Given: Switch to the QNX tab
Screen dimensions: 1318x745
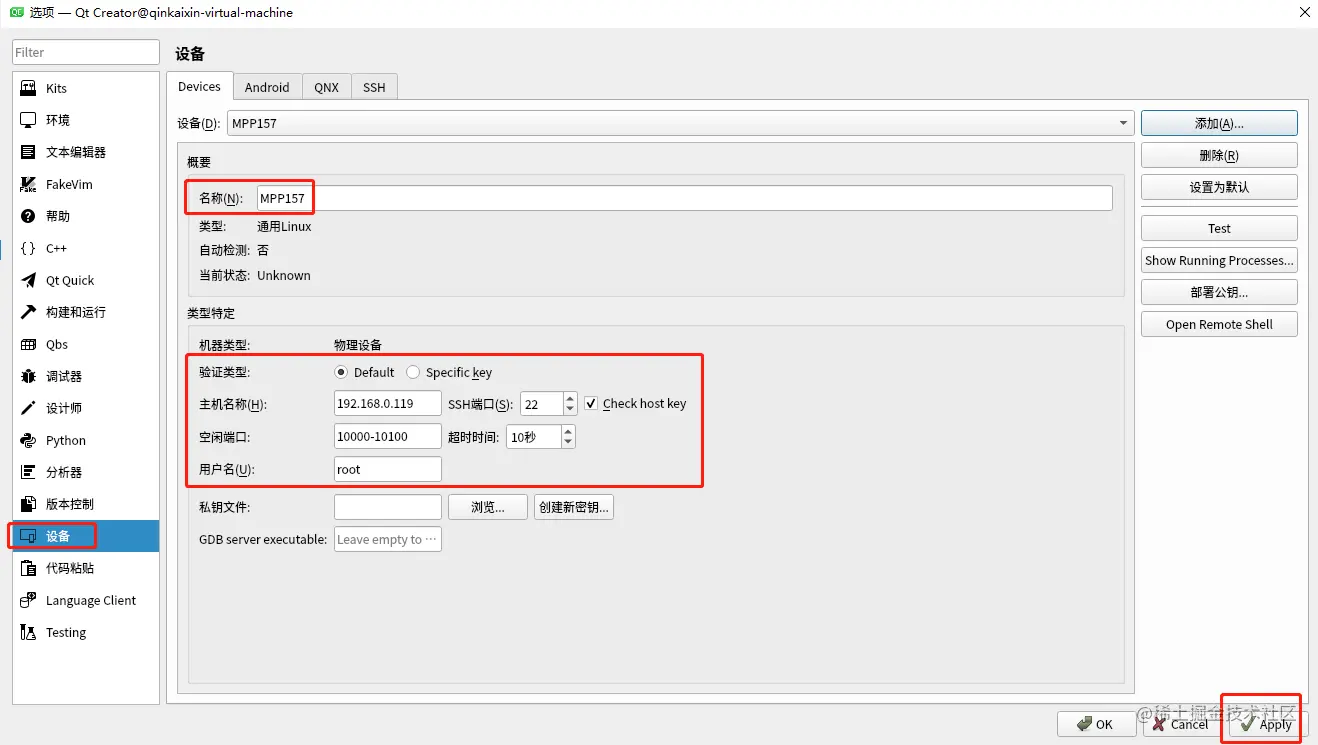Looking at the screenshot, I should pos(326,87).
